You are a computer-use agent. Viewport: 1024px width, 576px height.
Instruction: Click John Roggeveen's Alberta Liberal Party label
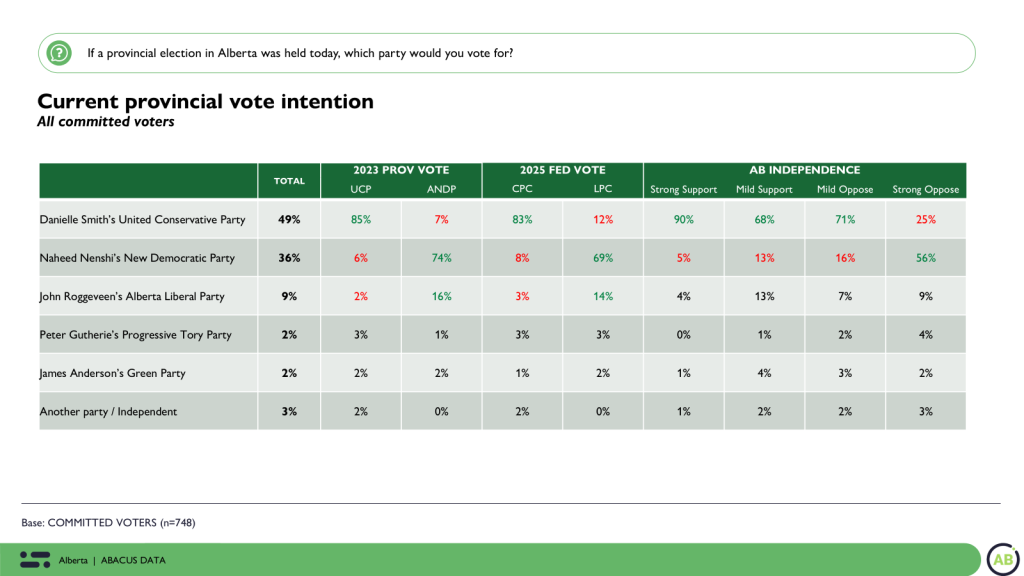click(x=132, y=296)
